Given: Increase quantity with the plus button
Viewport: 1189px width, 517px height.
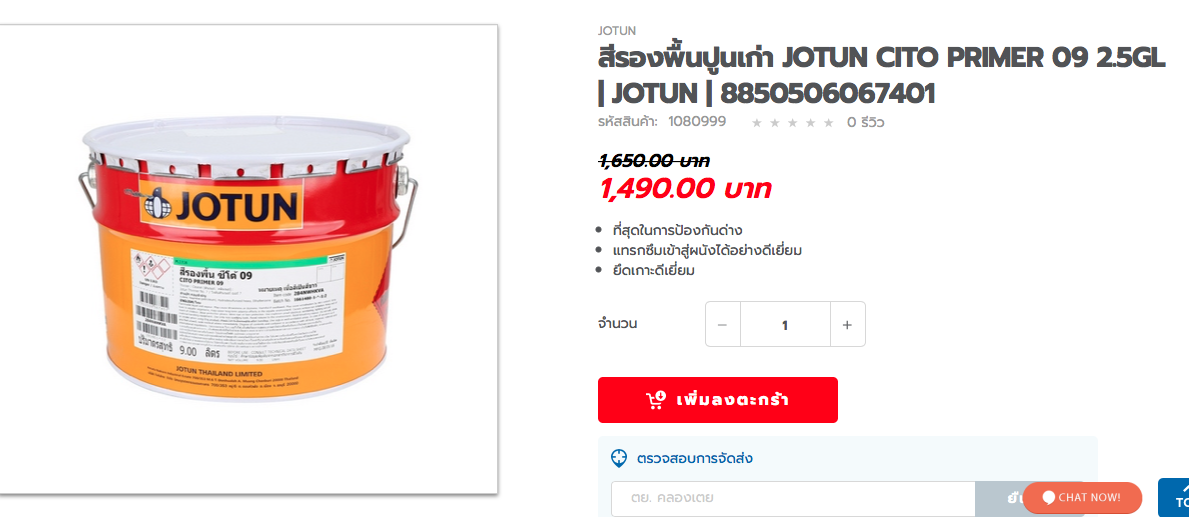Looking at the screenshot, I should pos(848,324).
